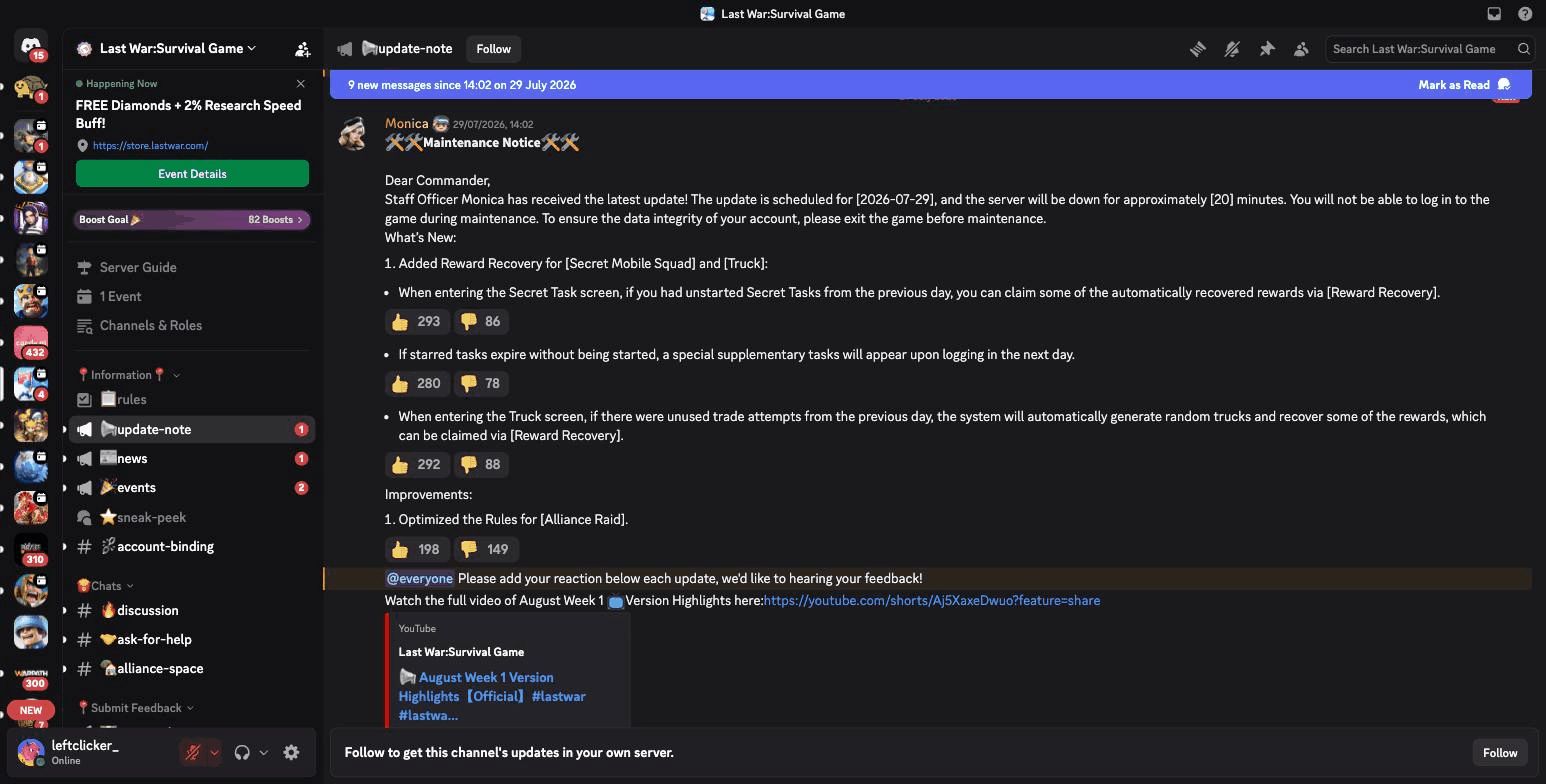Switch to the ask-for-help channel
1546x784 pixels.
click(x=192, y=640)
